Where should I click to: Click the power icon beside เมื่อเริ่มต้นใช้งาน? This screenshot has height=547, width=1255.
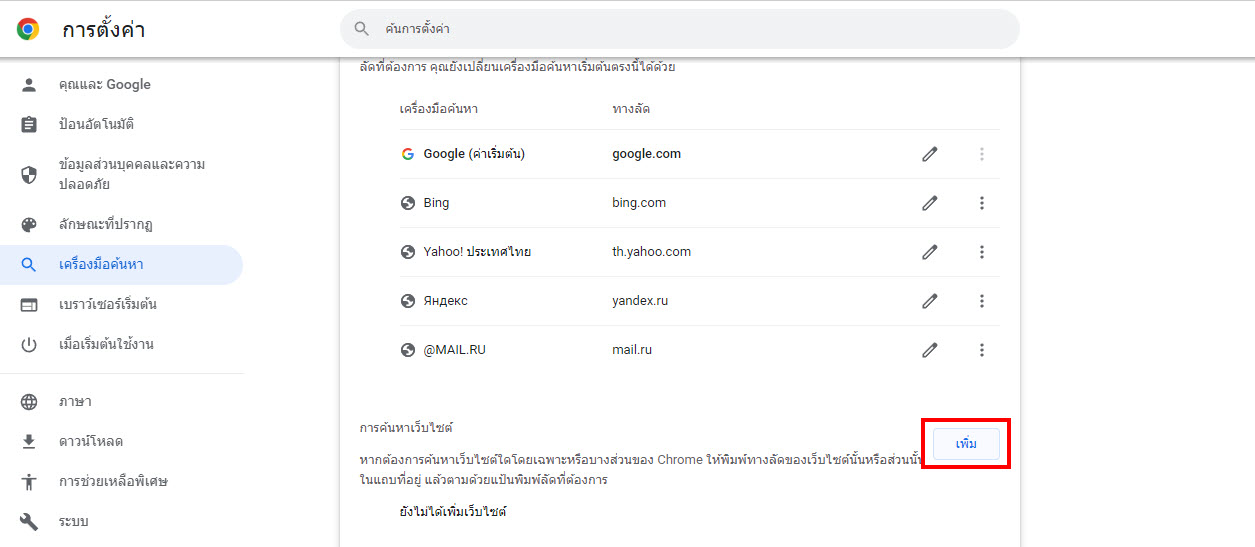(x=29, y=345)
